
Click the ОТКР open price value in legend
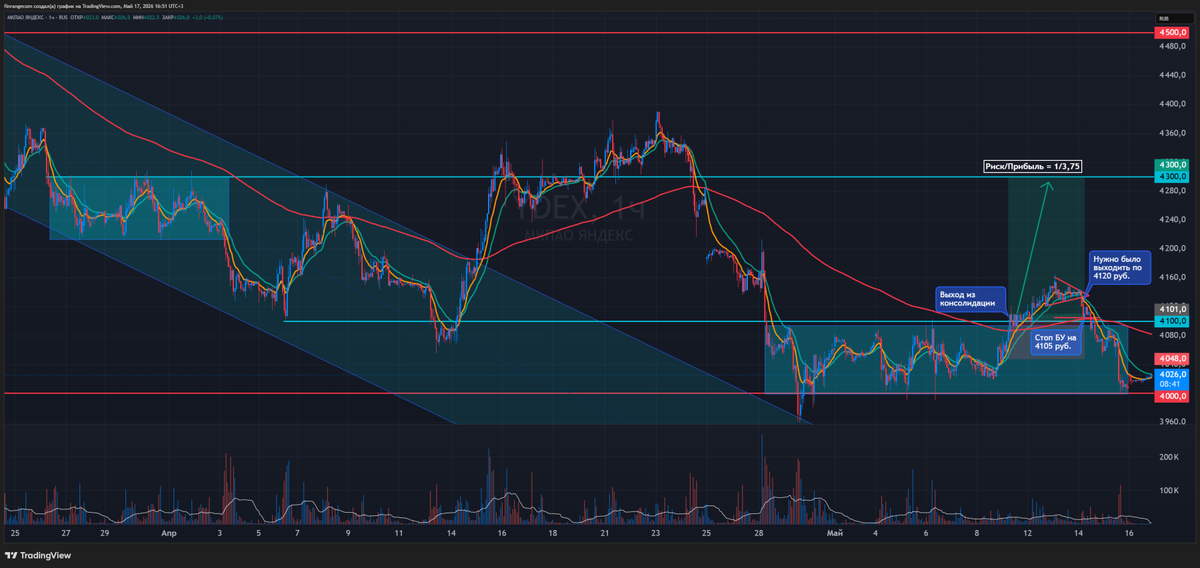[x=90, y=18]
